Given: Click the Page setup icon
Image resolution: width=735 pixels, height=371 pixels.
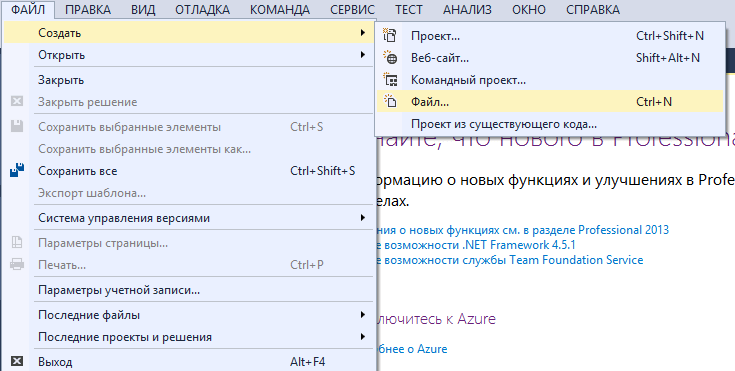Looking at the screenshot, I should [17, 242].
